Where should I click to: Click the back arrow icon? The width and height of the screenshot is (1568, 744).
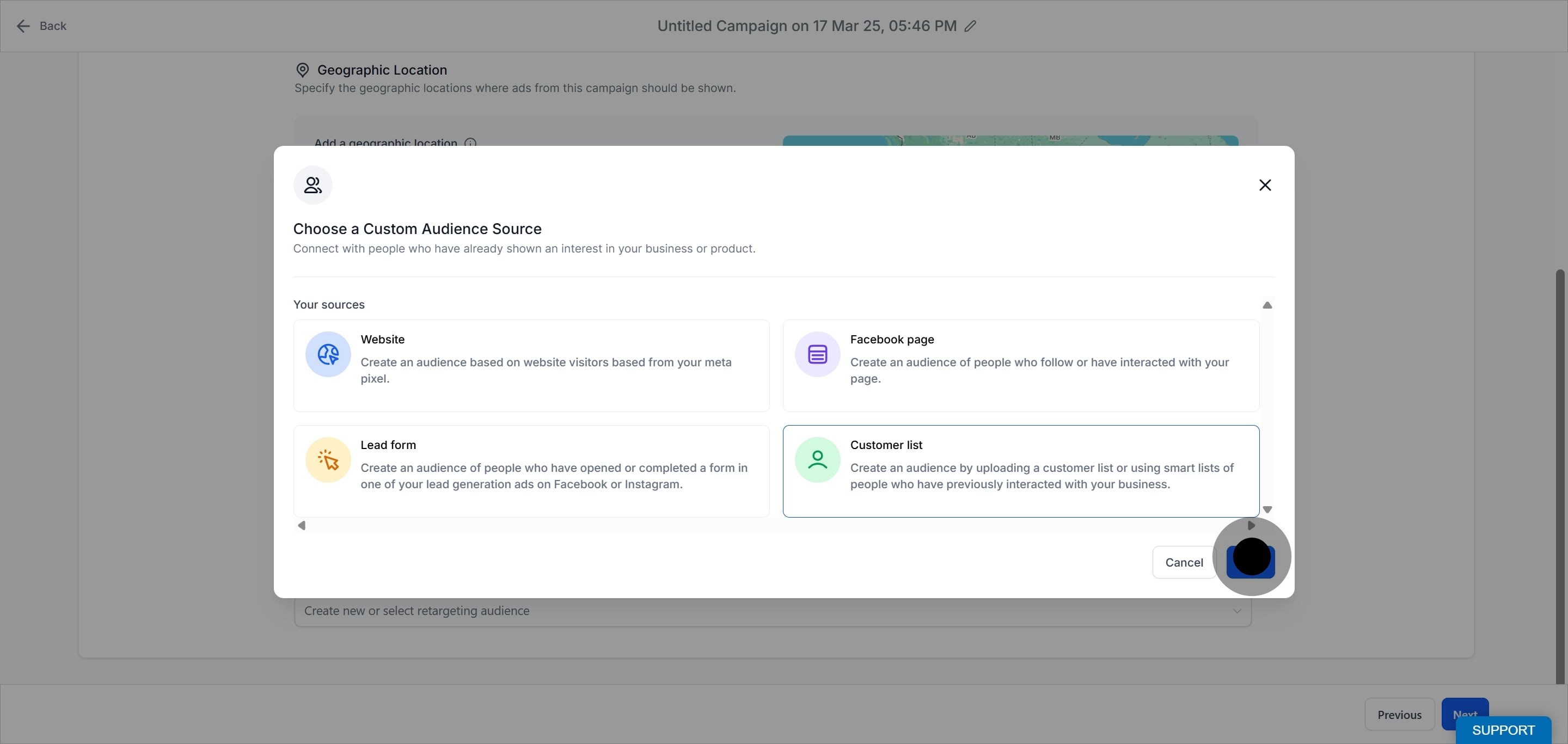(x=23, y=26)
